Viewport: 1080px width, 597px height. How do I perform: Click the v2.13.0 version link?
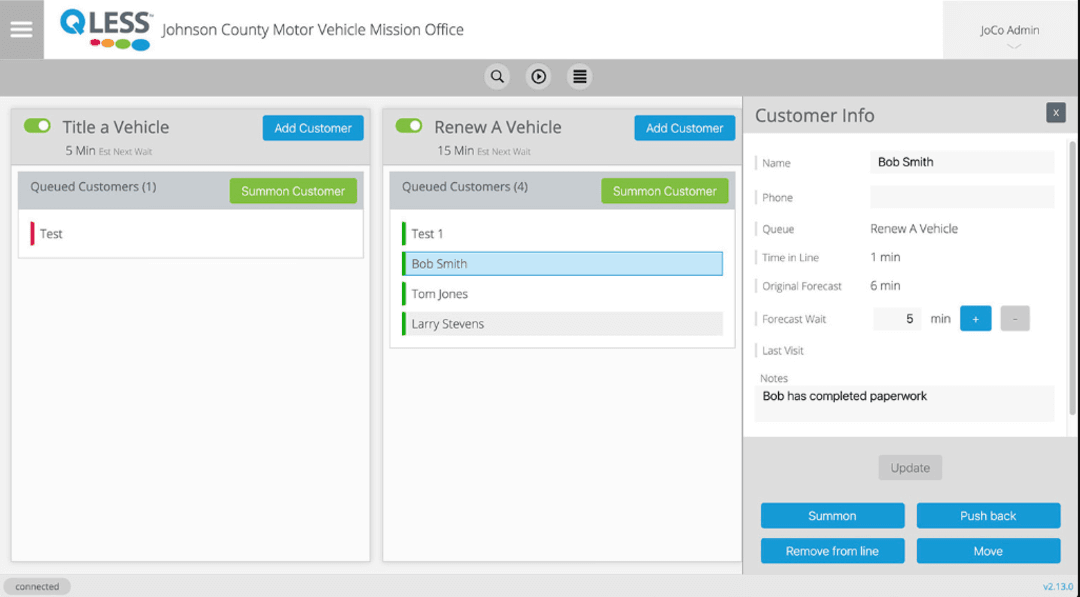[1057, 586]
